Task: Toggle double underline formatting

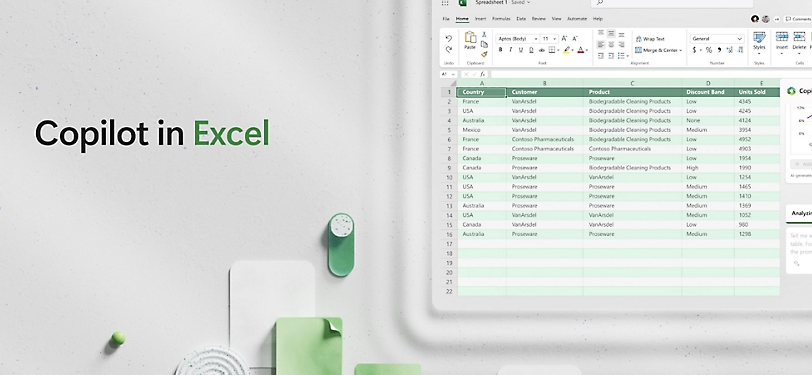Action: pos(531,50)
